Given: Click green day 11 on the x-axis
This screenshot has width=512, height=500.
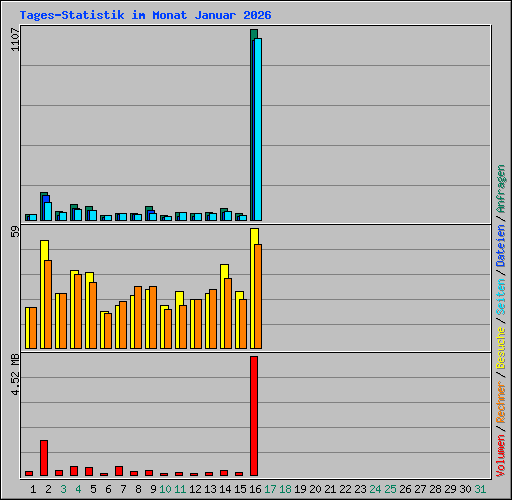Looking at the screenshot, I should pos(180,489).
